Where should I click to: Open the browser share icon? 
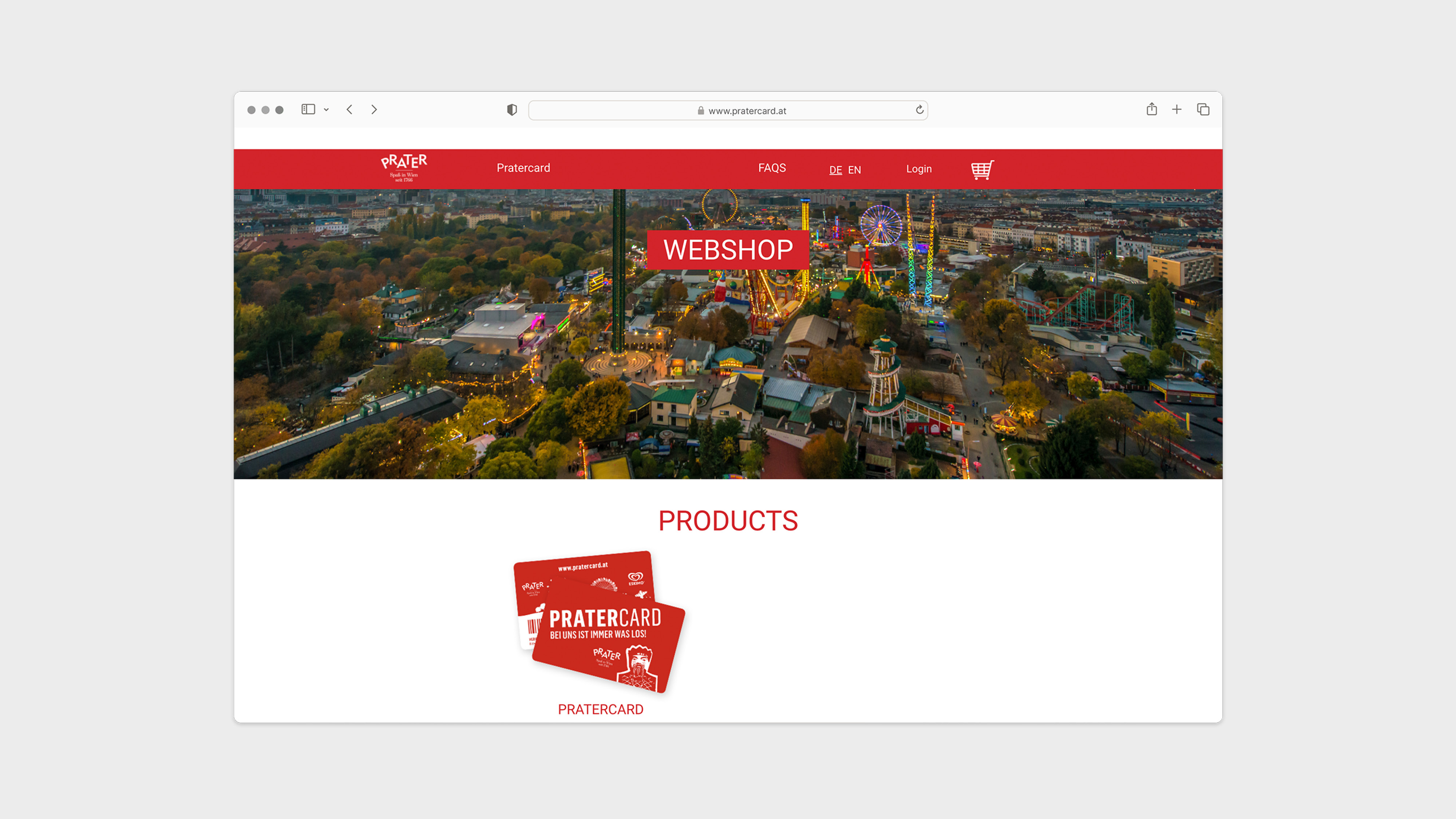(1152, 109)
